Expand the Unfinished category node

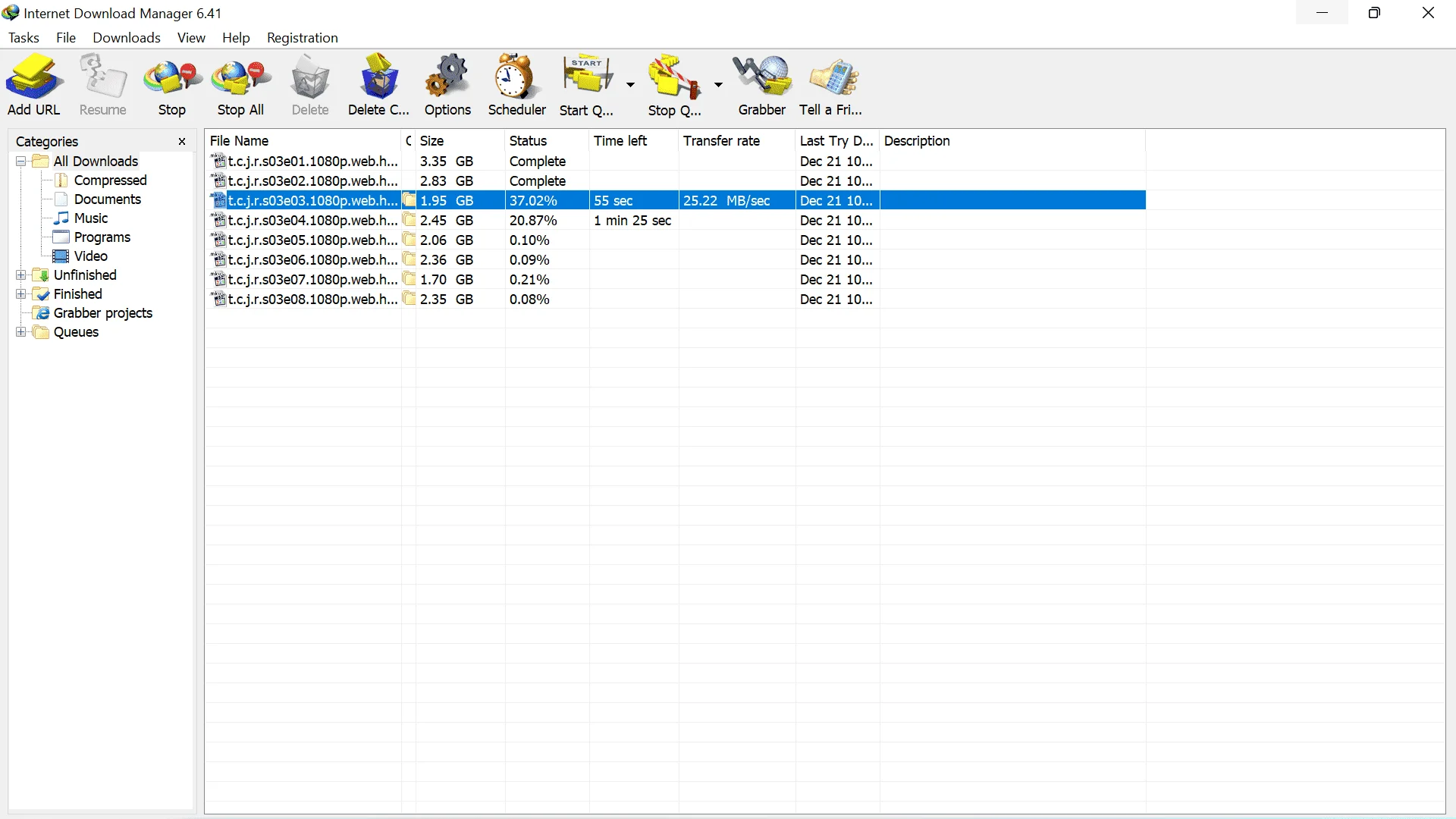(21, 275)
